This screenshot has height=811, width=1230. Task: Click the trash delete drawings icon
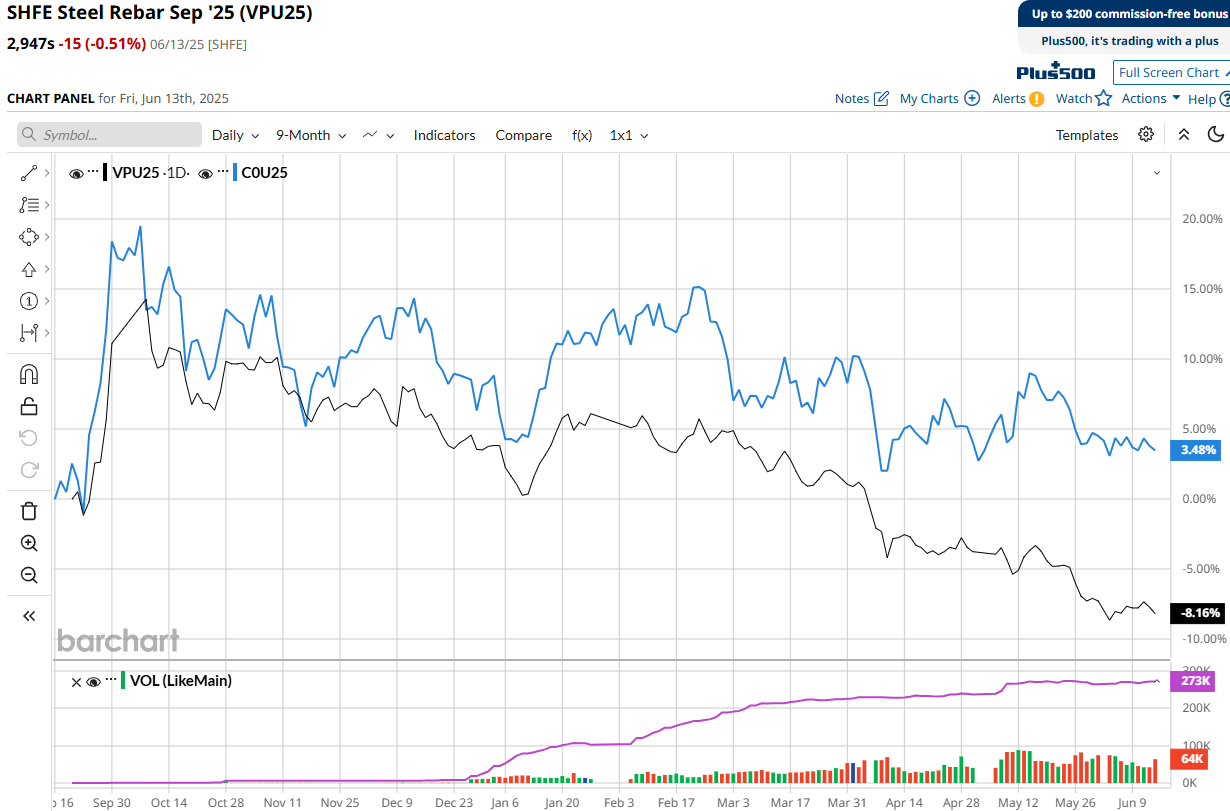tap(29, 511)
